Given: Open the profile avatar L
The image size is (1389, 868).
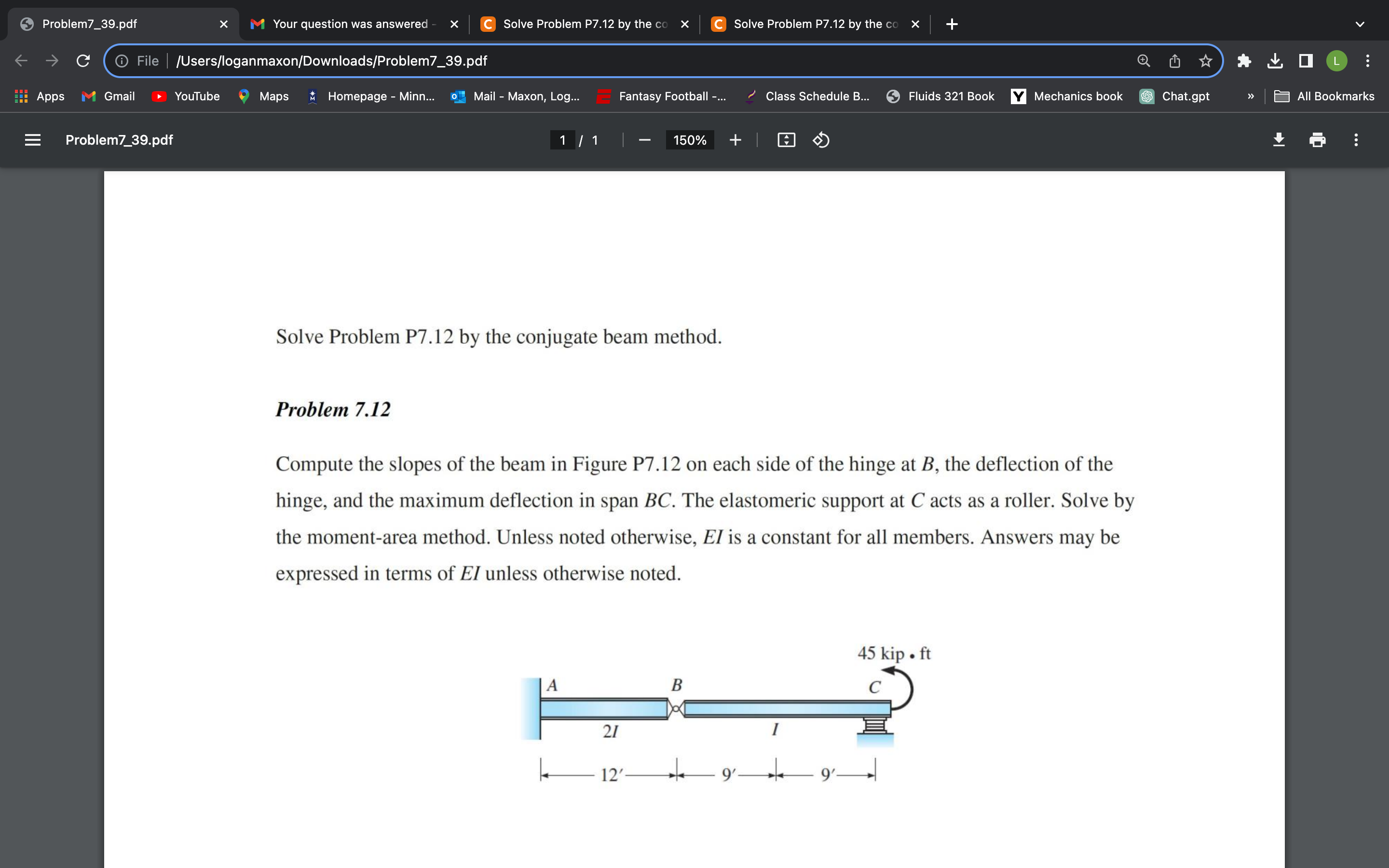Looking at the screenshot, I should point(1337,61).
